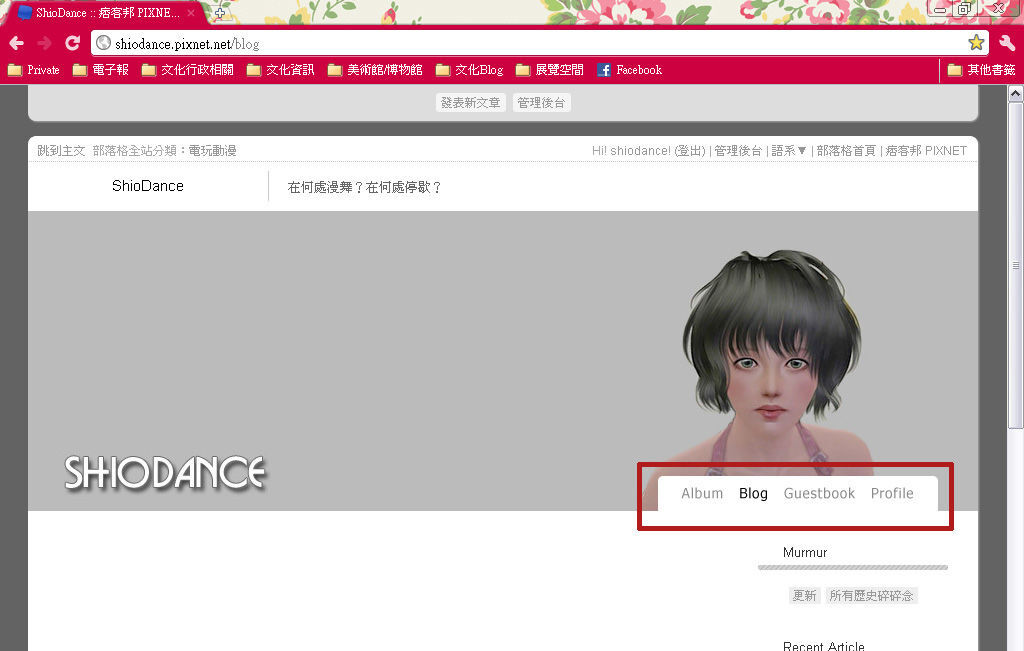1024x651 pixels.
Task: Go back with the browser back arrow
Action: point(16,43)
